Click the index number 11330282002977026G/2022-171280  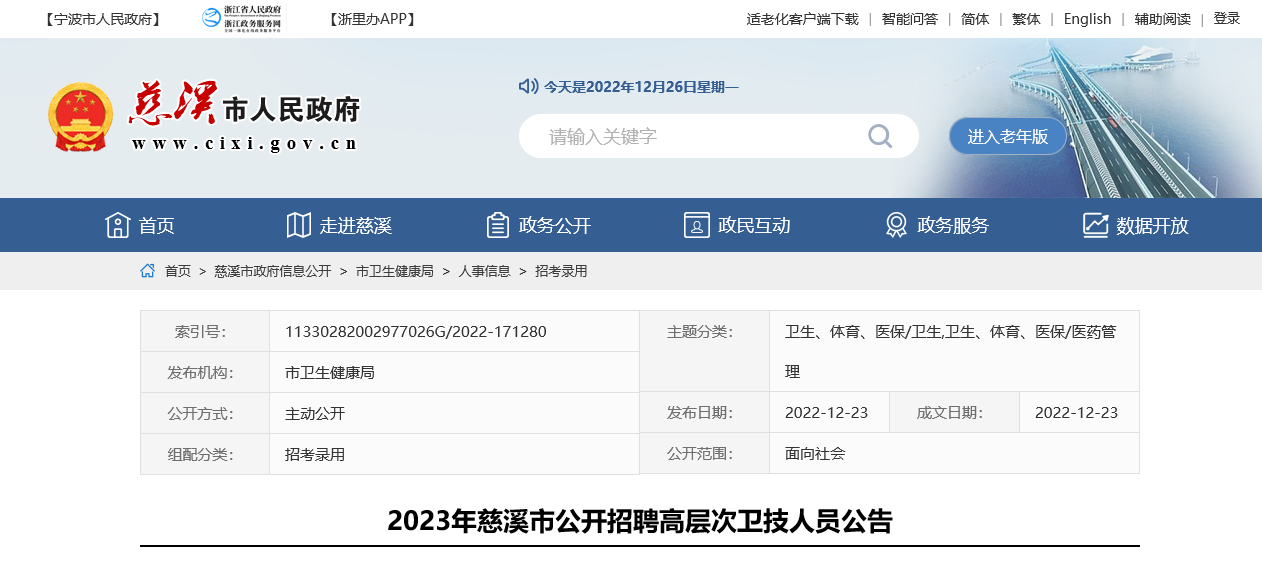pyautogui.click(x=415, y=331)
